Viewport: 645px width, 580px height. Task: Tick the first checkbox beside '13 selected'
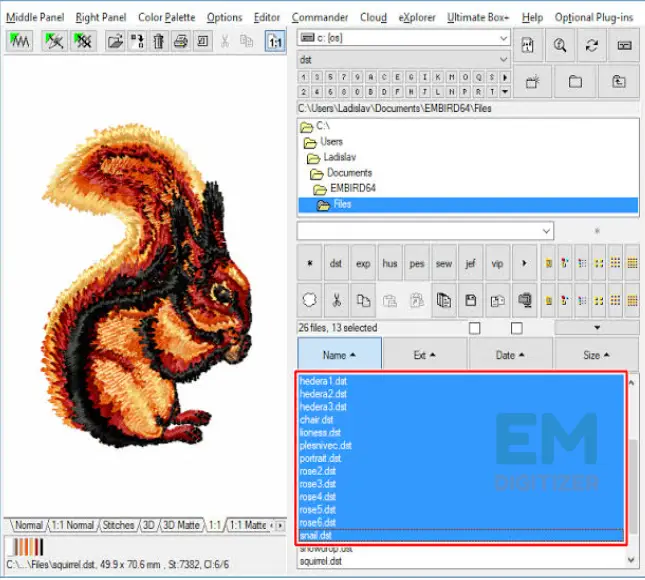coord(475,328)
